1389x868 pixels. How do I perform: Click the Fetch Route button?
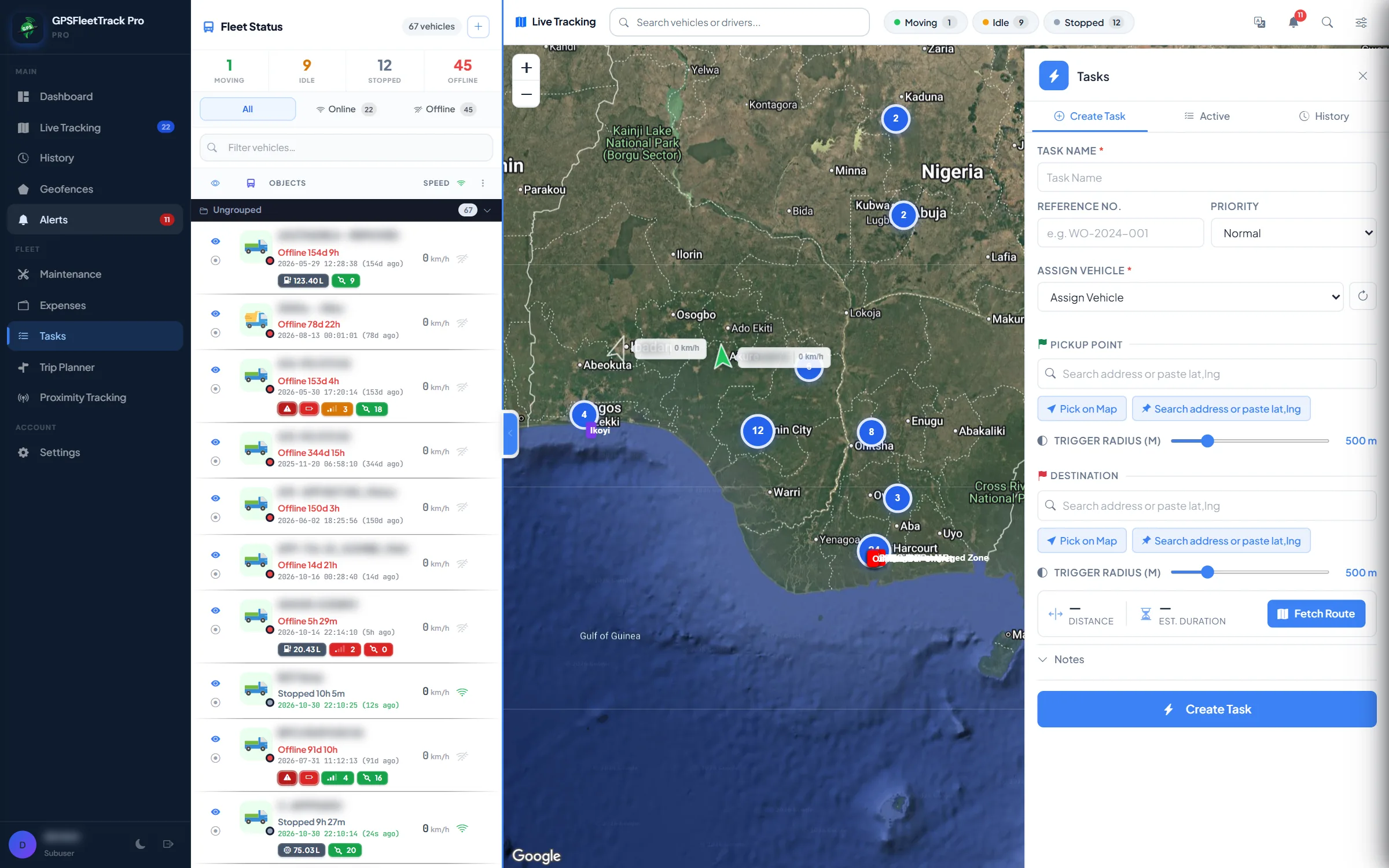click(x=1316, y=613)
